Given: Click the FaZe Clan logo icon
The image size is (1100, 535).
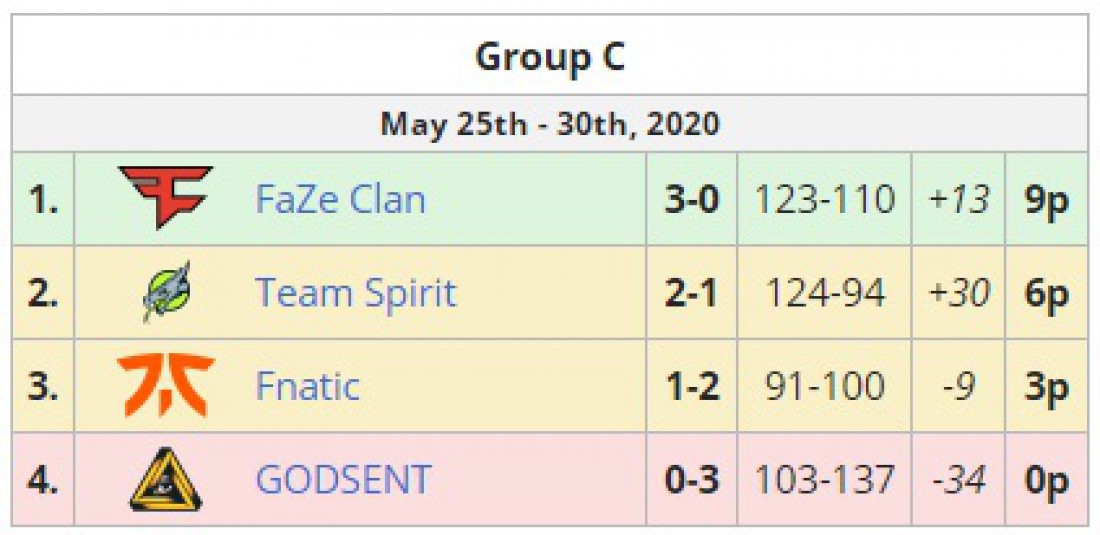Looking at the screenshot, I should [166, 198].
